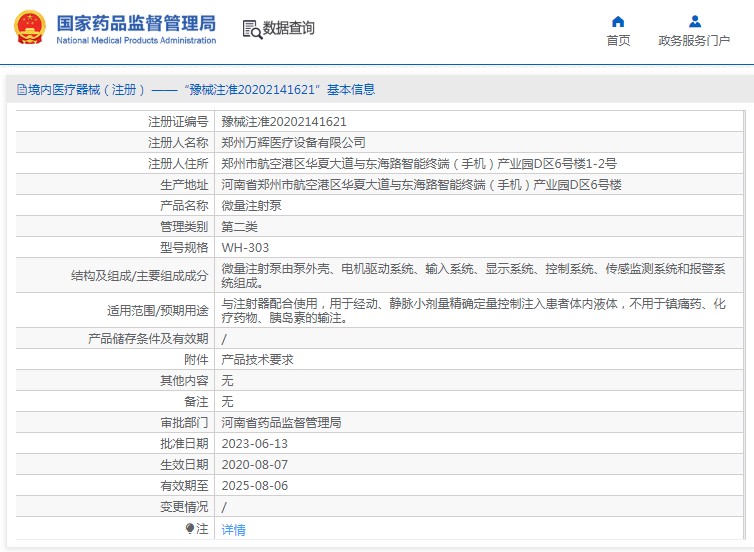Click the 附件 label
This screenshot has width=754, height=552.
196,360
